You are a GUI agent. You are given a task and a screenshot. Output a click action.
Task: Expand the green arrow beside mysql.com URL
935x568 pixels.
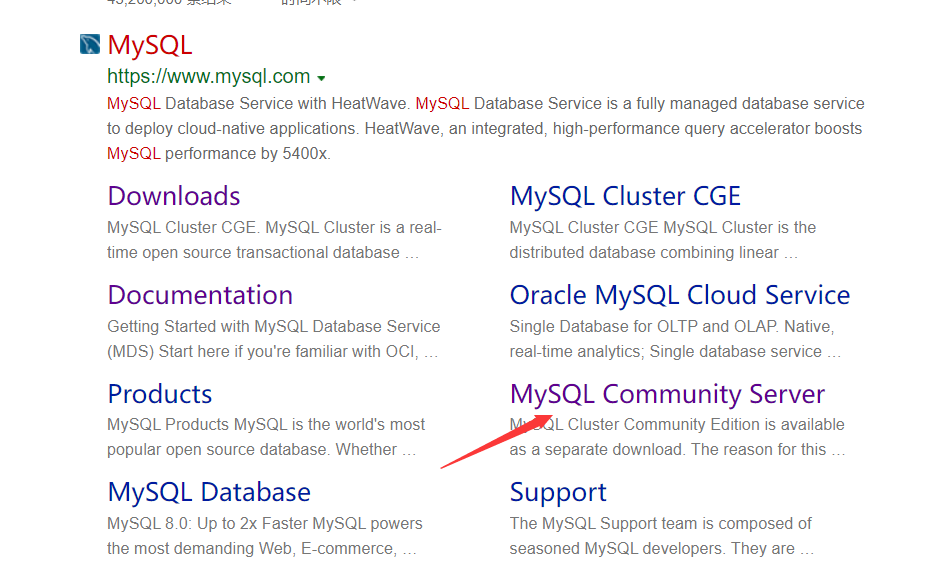click(x=321, y=78)
